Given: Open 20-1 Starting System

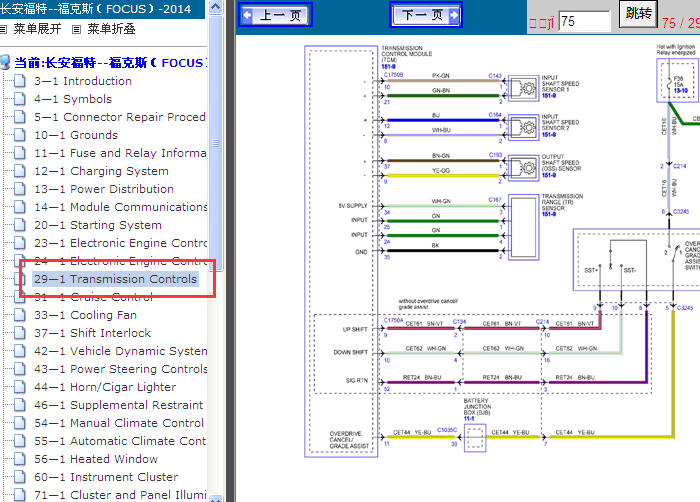Looking at the screenshot, I should coord(98,225).
